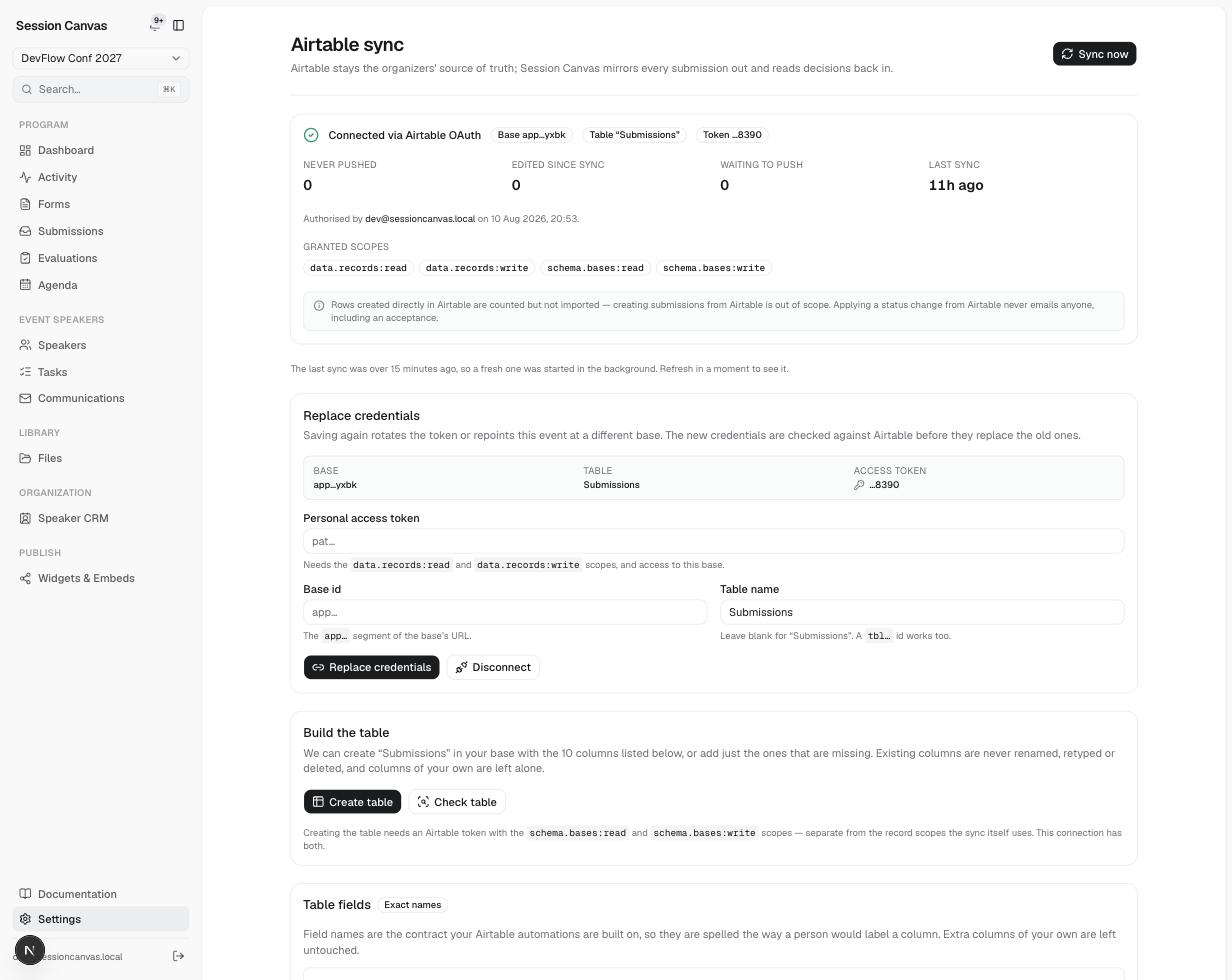Click the Base app…yxbk badge
This screenshot has height=980, width=1232.
(x=531, y=135)
